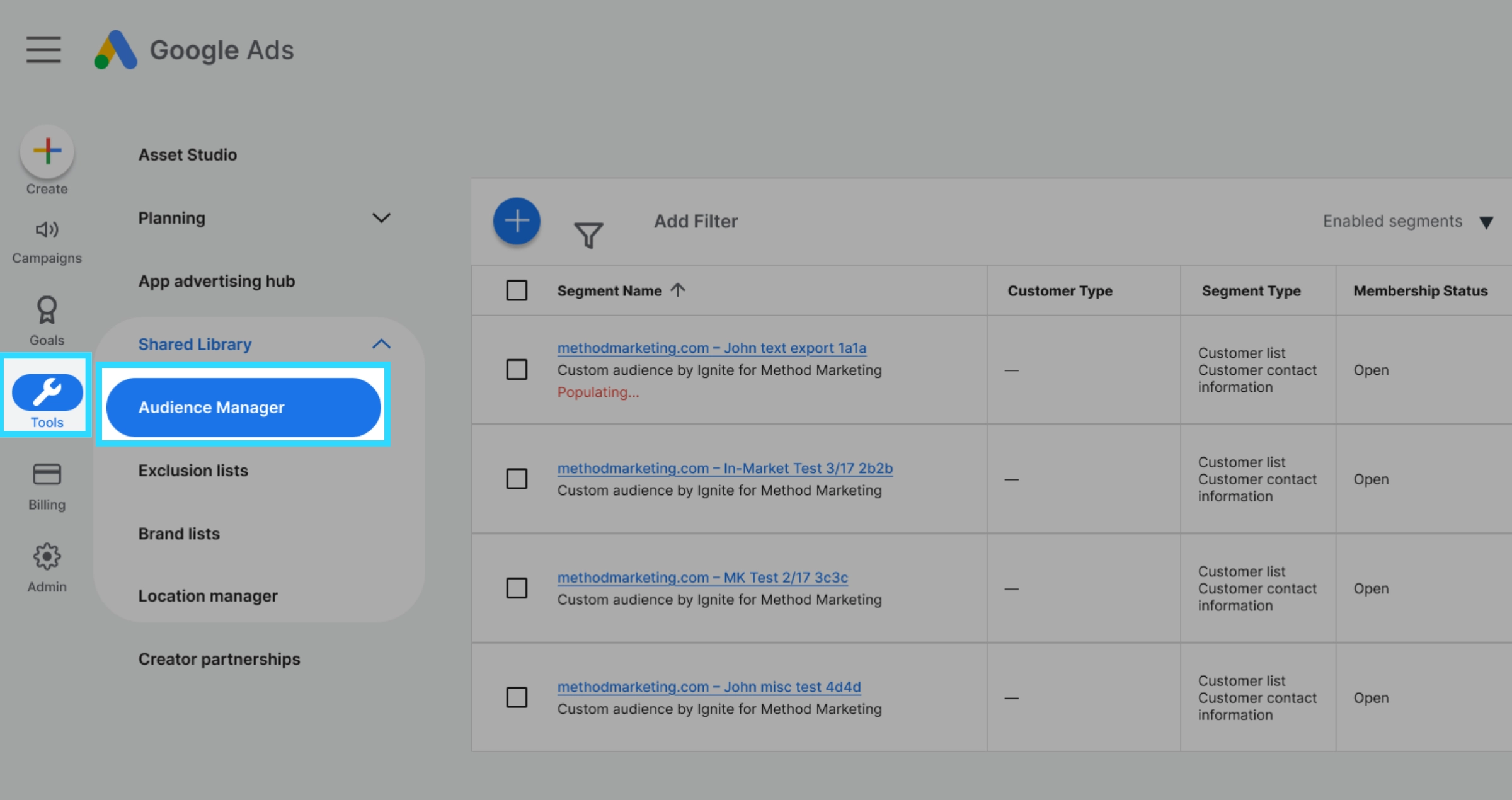The width and height of the screenshot is (1512, 800).
Task: Open Billing card icon
Action: click(47, 474)
